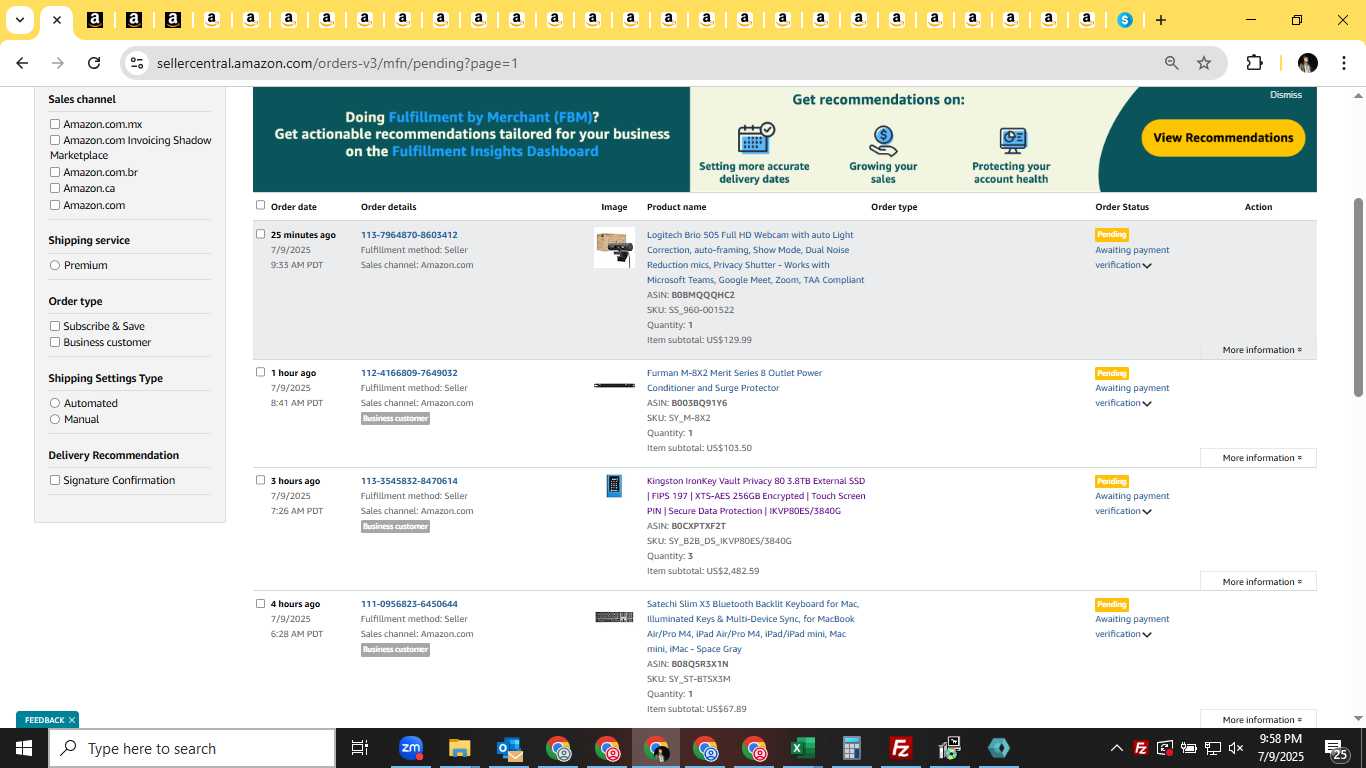Image resolution: width=1366 pixels, height=768 pixels.
Task: Click the Kingston IronKey product thumbnail
Action: (x=614, y=486)
